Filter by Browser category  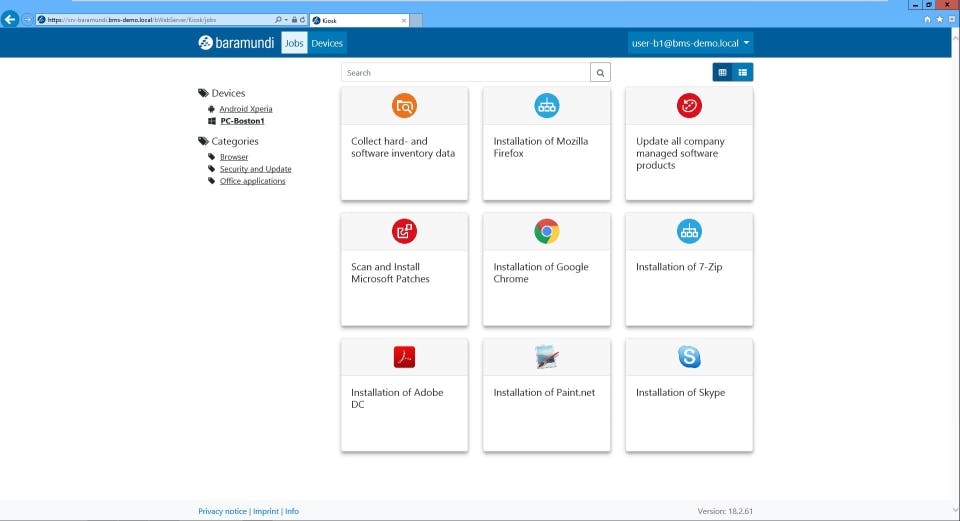coord(234,157)
